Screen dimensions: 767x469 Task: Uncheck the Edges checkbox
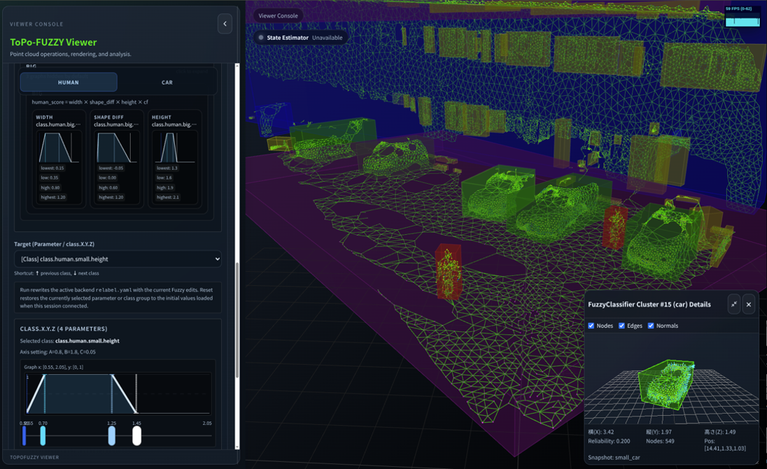click(621, 326)
